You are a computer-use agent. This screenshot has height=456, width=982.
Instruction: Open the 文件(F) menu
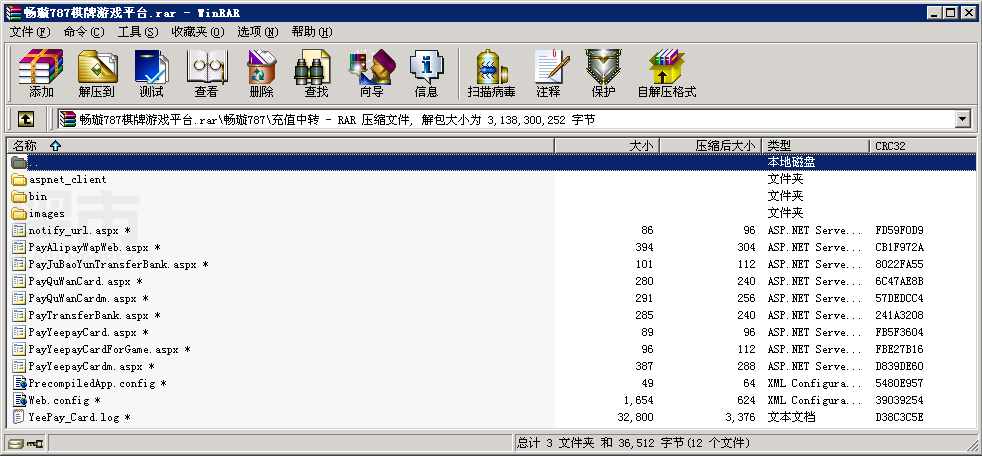click(x=29, y=32)
